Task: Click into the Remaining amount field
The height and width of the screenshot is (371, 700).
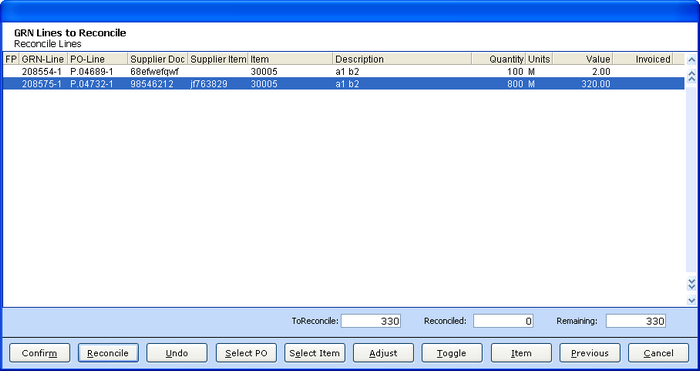Action: click(x=636, y=321)
